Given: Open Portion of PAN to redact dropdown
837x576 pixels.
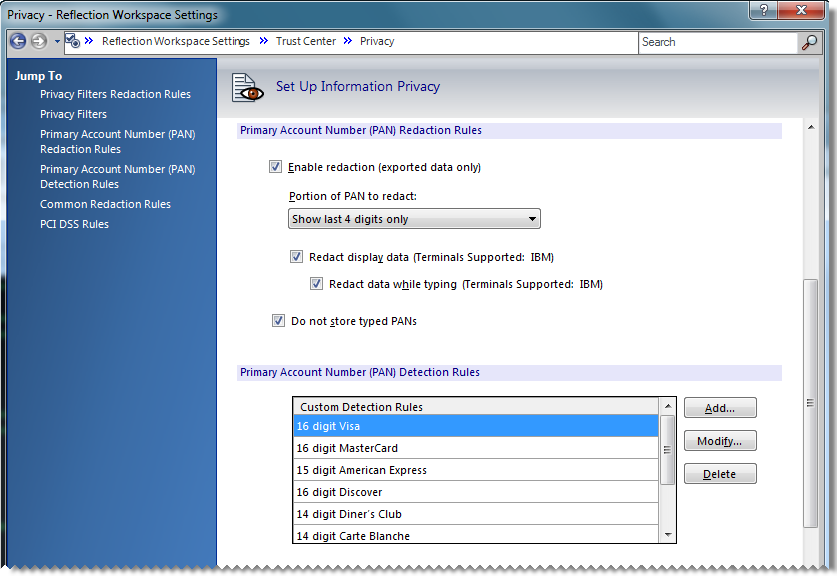Looking at the screenshot, I should (414, 219).
